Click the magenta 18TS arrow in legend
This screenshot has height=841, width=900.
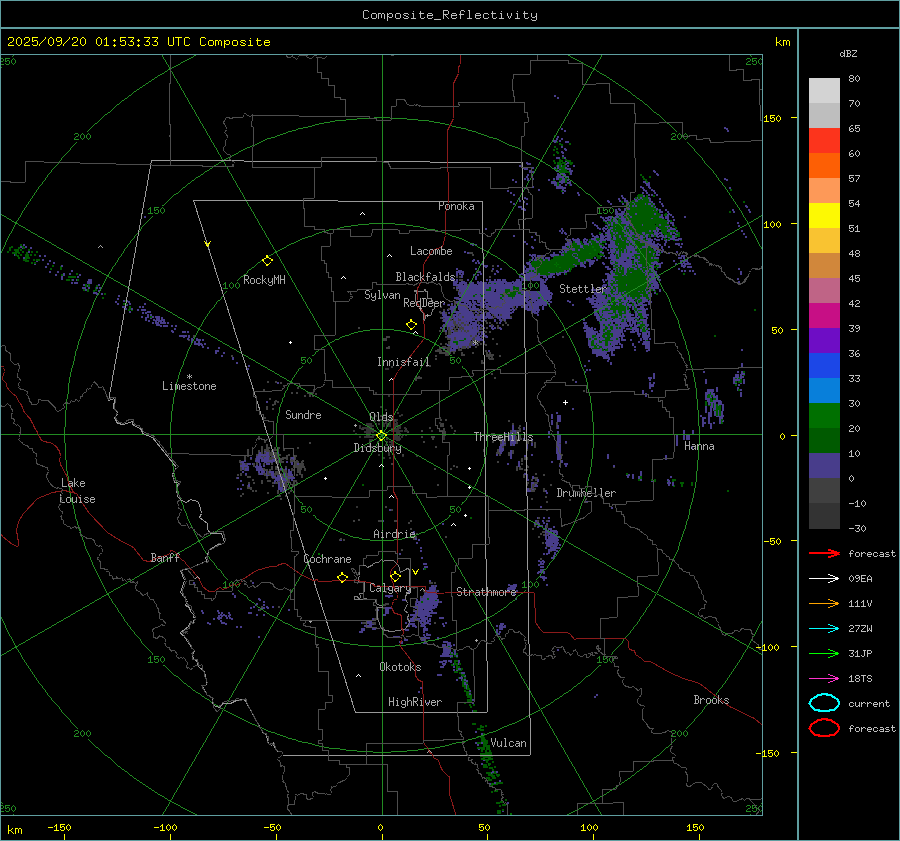pyautogui.click(x=824, y=678)
